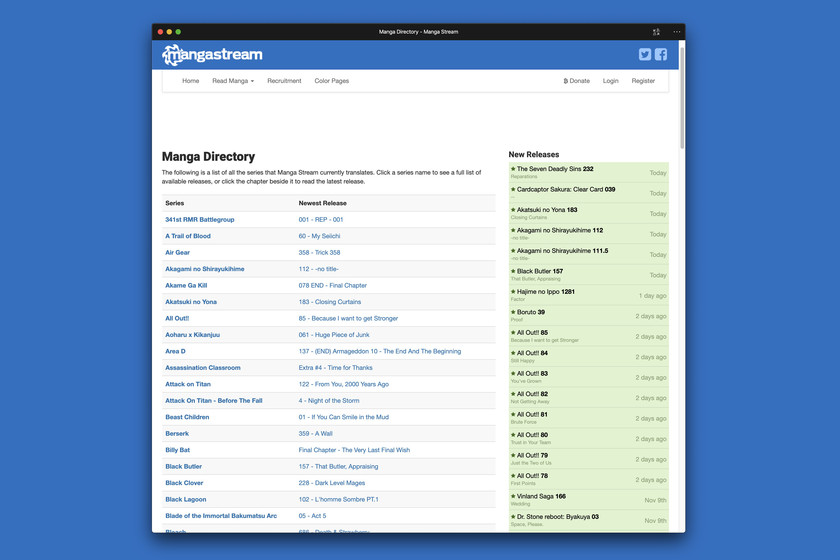The image size is (840, 560).
Task: Open the three-dot menu in title bar
Action: pos(676,32)
